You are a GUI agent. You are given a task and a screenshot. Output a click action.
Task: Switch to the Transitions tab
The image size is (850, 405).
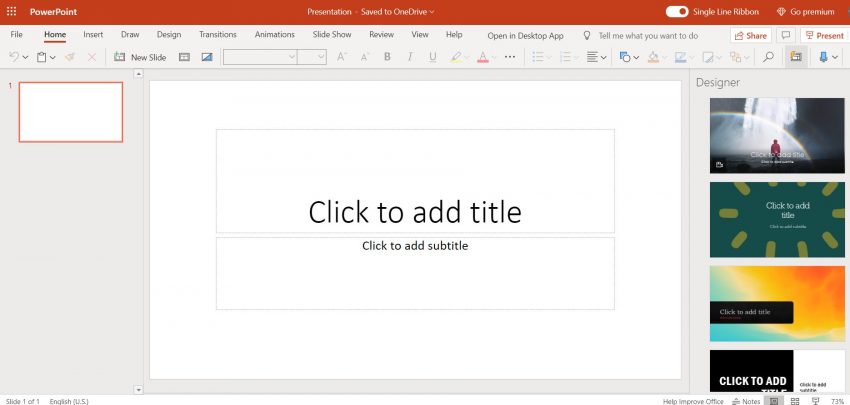[218, 35]
